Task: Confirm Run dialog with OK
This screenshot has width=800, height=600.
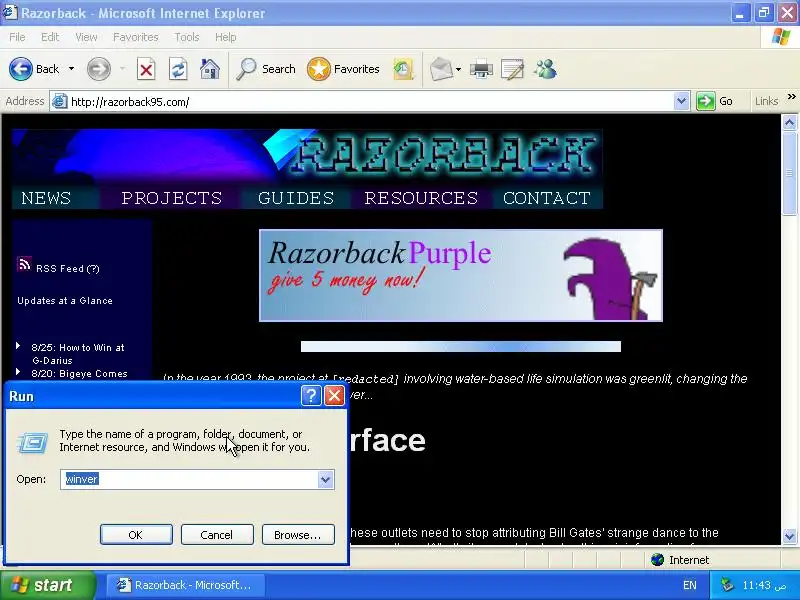Action: (x=136, y=535)
